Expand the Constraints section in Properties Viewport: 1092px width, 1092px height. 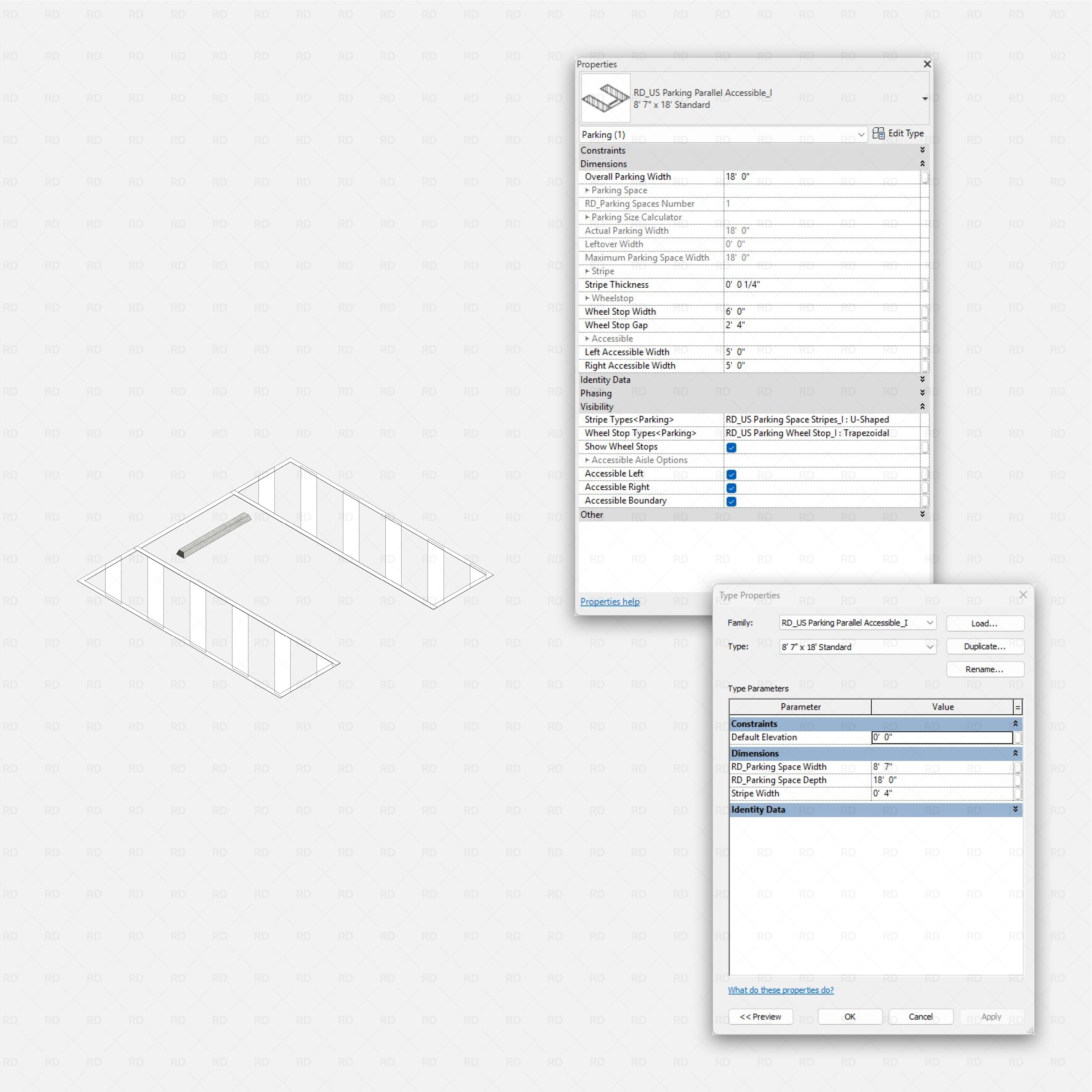click(x=922, y=150)
